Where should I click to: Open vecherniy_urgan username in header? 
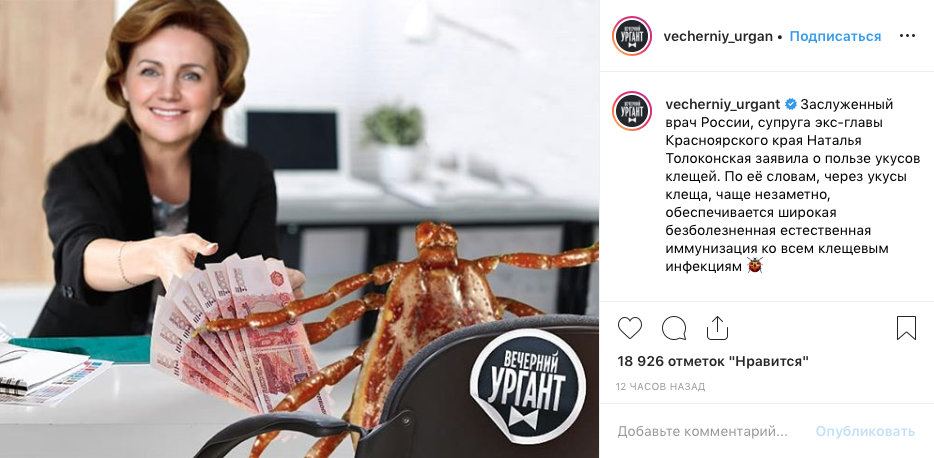click(719, 36)
